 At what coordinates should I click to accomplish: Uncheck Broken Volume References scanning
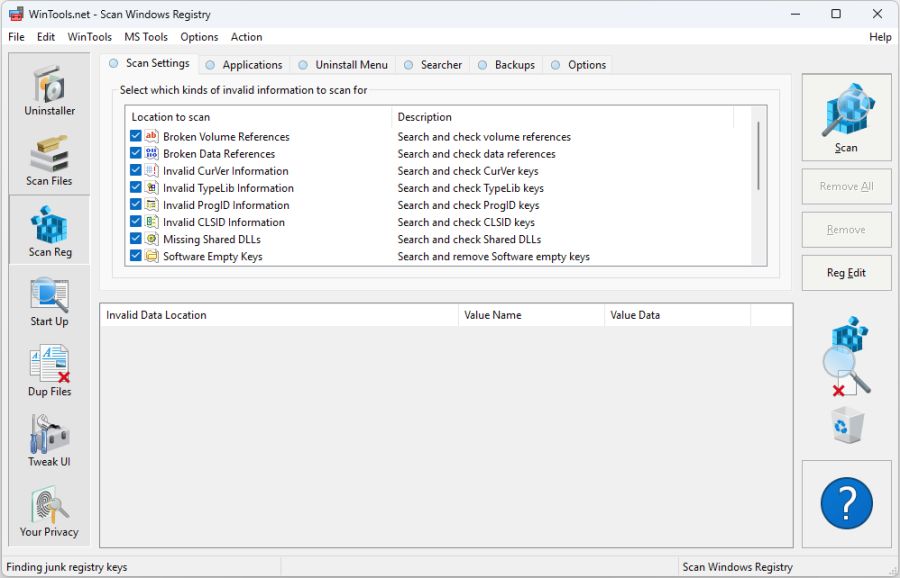pos(136,136)
